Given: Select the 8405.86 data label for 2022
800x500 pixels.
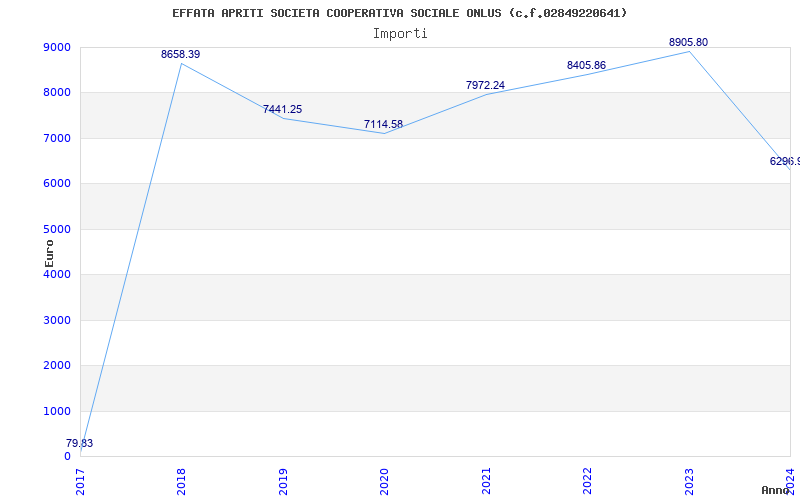Looking at the screenshot, I should [586, 65].
